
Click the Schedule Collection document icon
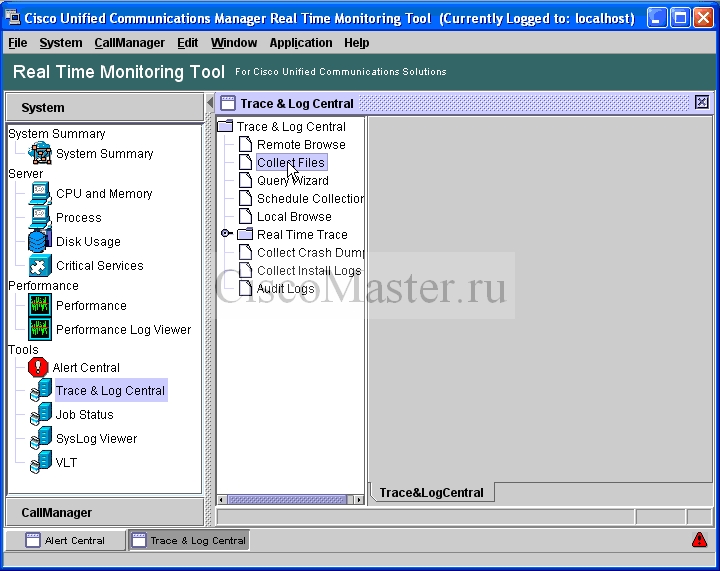coord(246,198)
